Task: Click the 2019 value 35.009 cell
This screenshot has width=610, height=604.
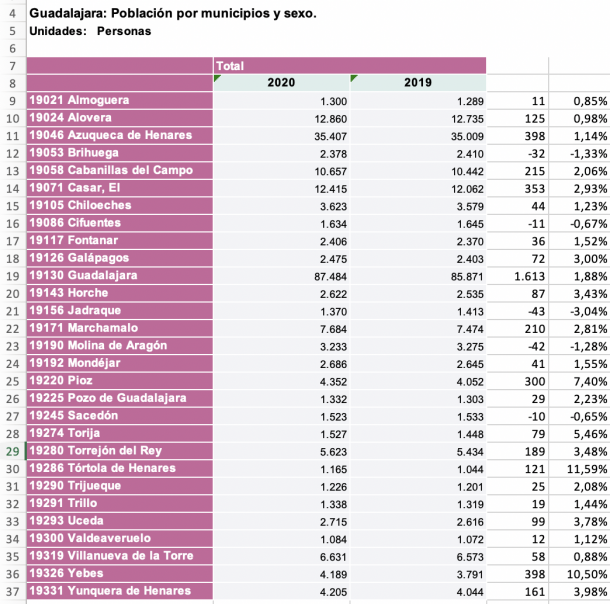Action: tap(418, 136)
